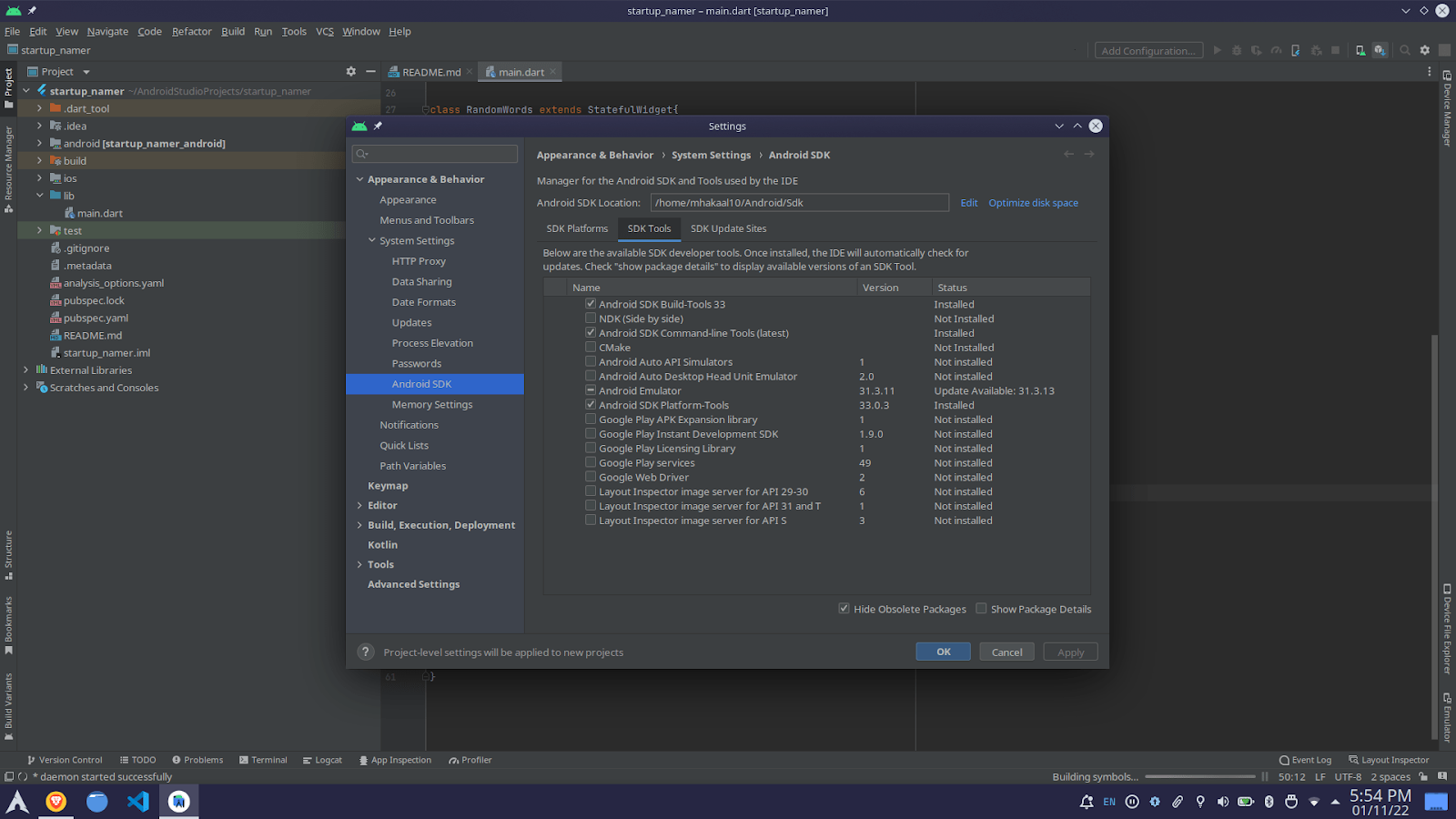Open the Logcat tool window tab
The width and height of the screenshot is (1456, 819).
[322, 760]
